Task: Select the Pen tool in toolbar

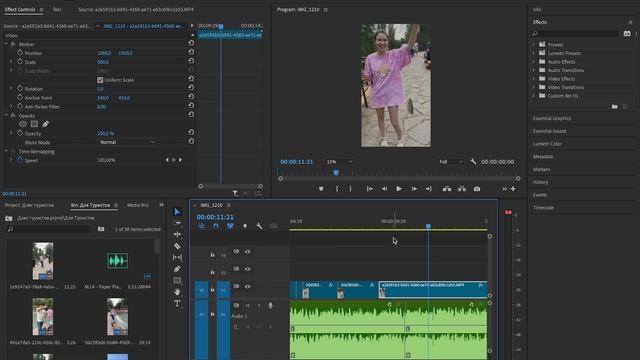Action: click(177, 269)
